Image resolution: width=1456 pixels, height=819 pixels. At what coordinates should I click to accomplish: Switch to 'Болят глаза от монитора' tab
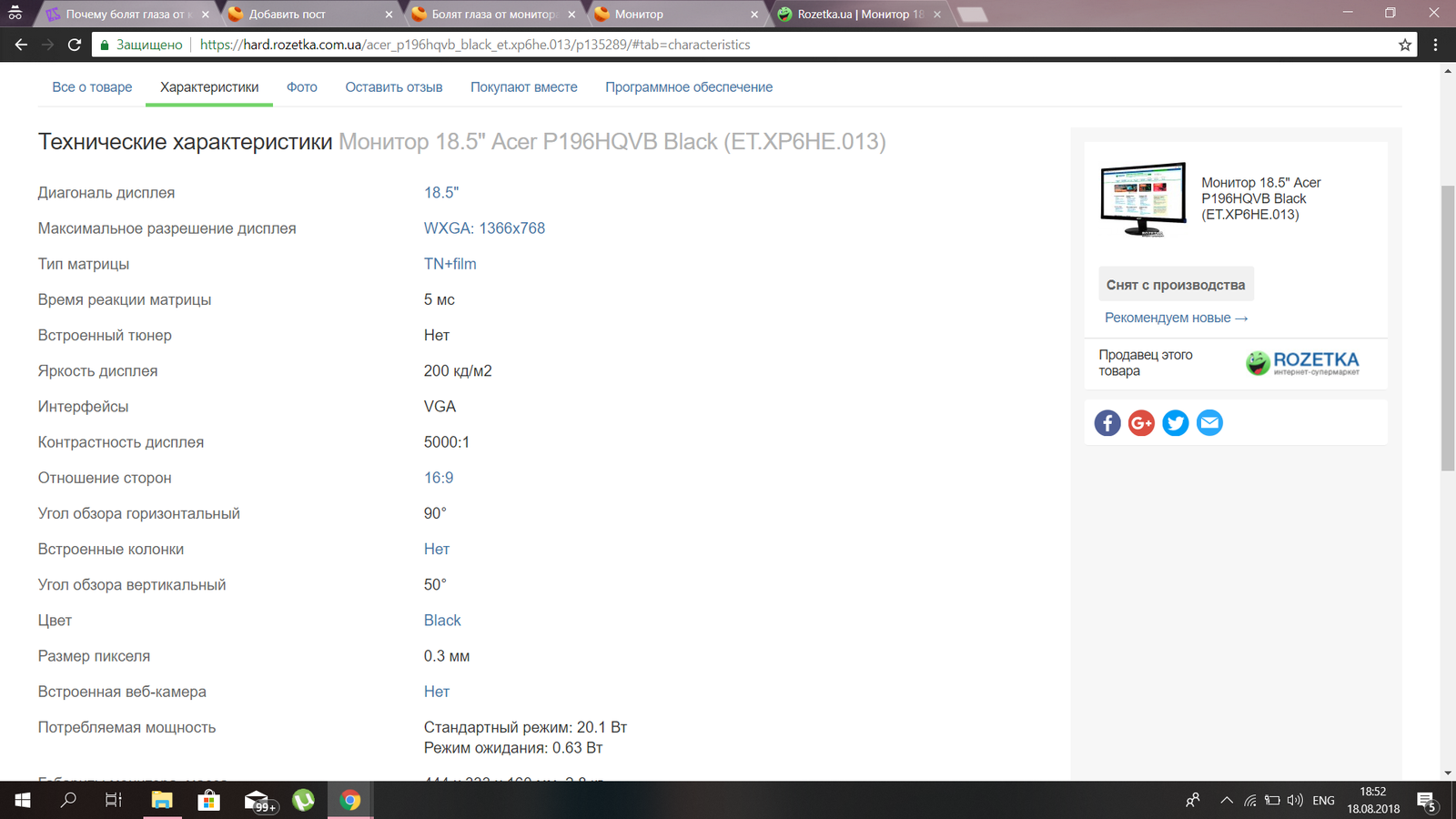492,14
